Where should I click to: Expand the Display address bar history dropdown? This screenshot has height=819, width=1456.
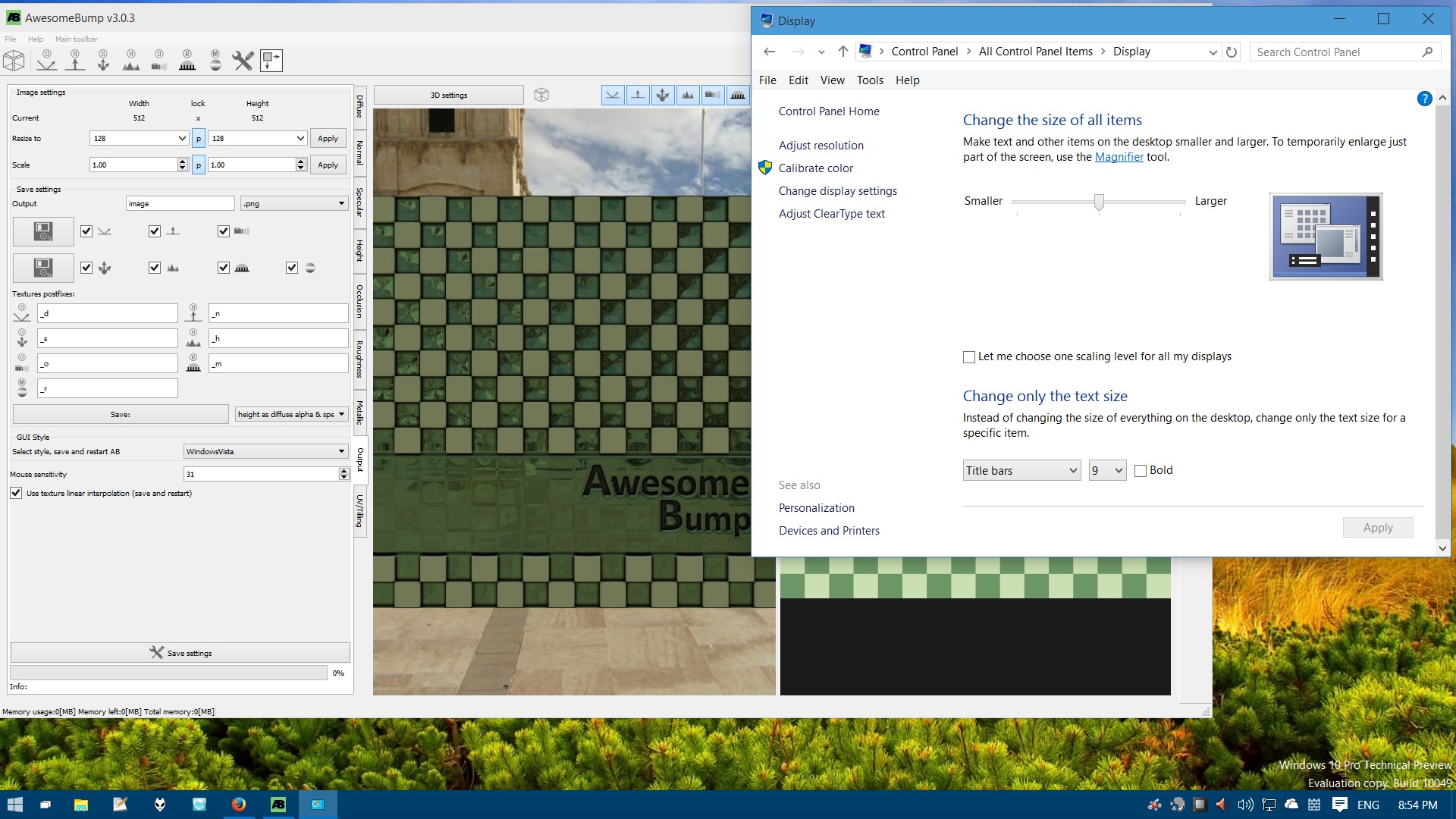point(1213,52)
